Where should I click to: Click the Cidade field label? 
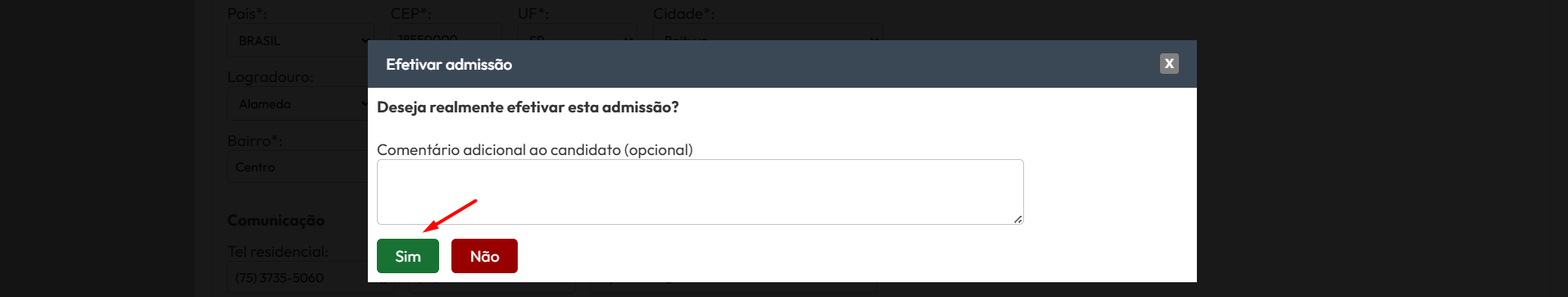pos(683,13)
